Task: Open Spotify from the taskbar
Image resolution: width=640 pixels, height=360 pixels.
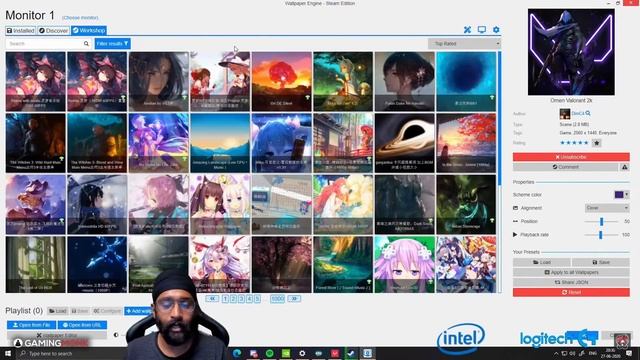Action: 269,353
